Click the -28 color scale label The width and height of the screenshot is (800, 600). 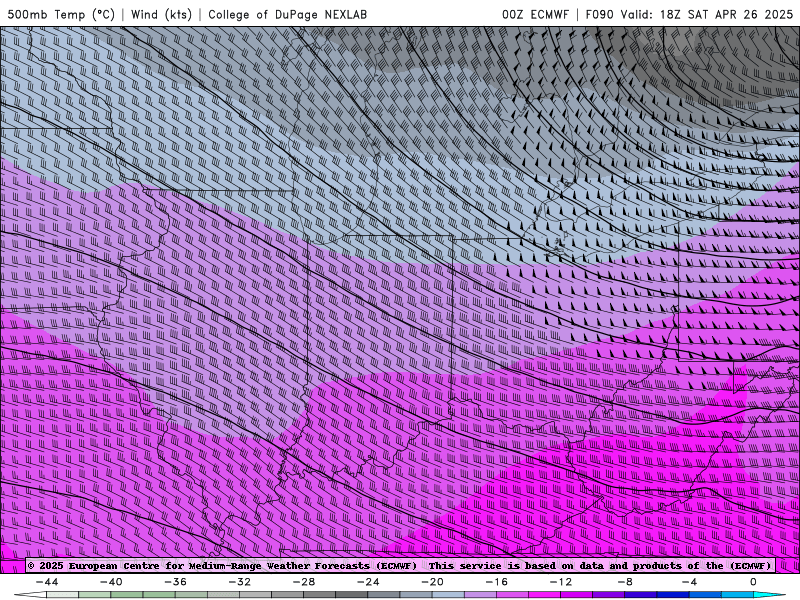click(x=304, y=582)
